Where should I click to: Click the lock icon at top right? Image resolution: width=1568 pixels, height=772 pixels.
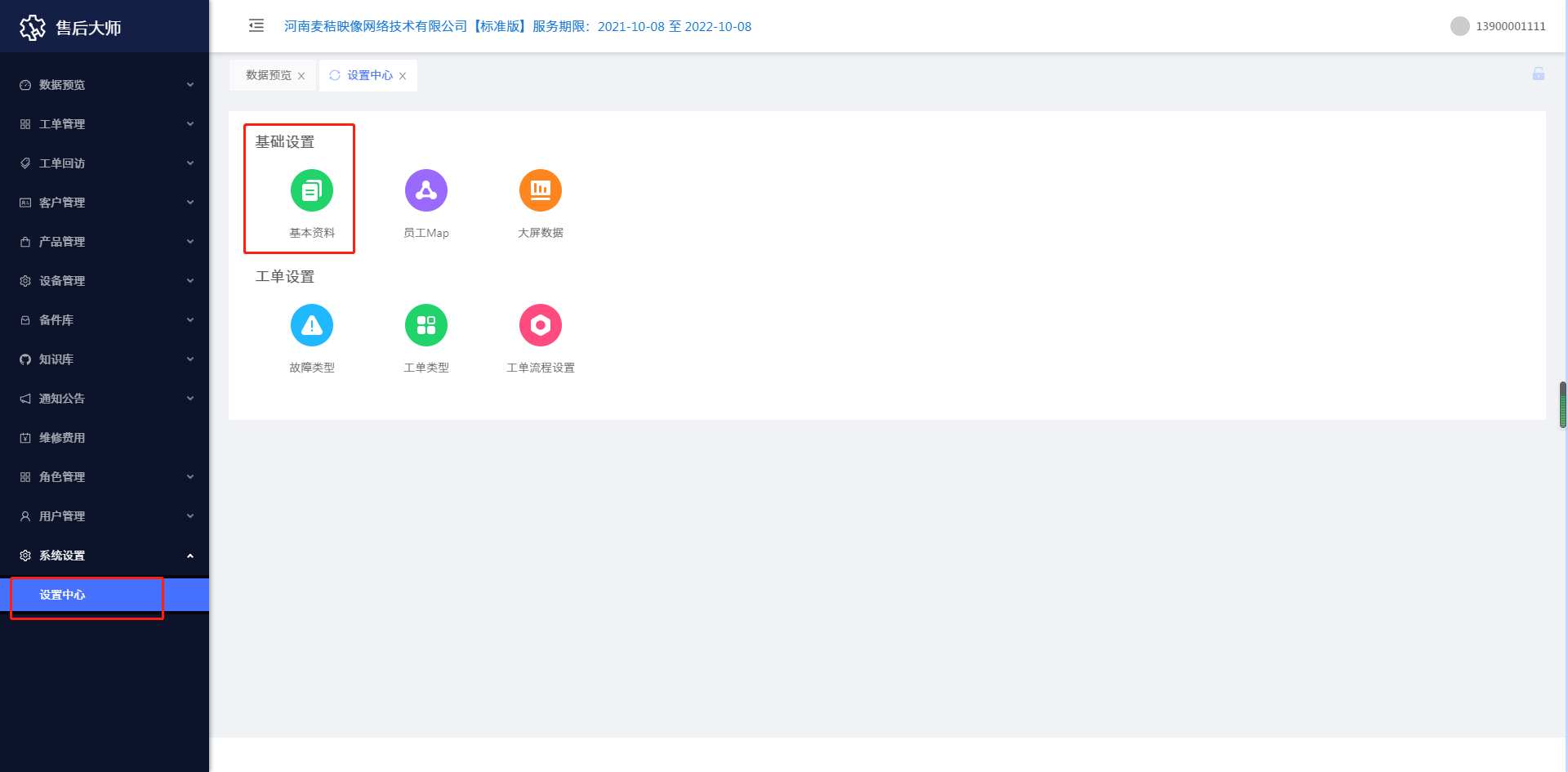pos(1539,74)
